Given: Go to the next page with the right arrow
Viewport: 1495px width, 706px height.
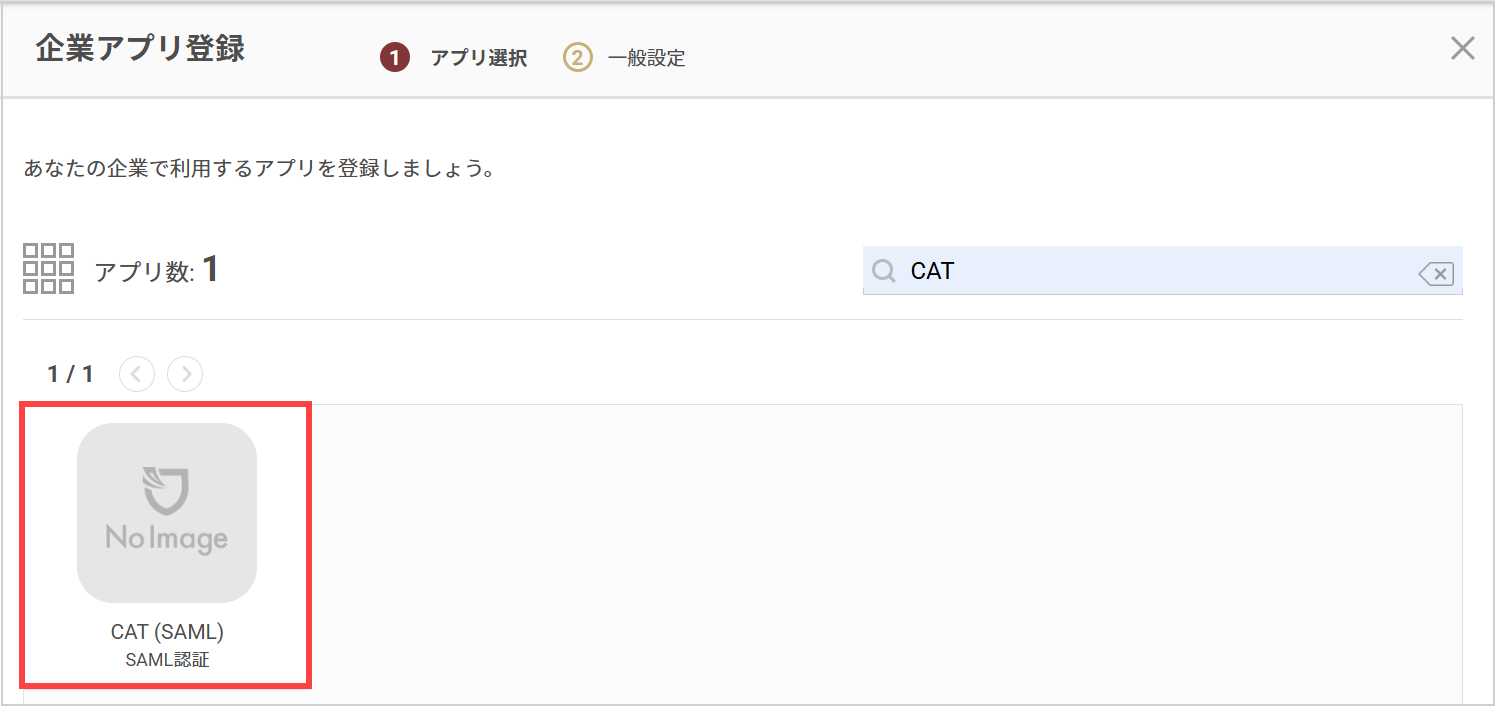Looking at the screenshot, I should pyautogui.click(x=185, y=374).
